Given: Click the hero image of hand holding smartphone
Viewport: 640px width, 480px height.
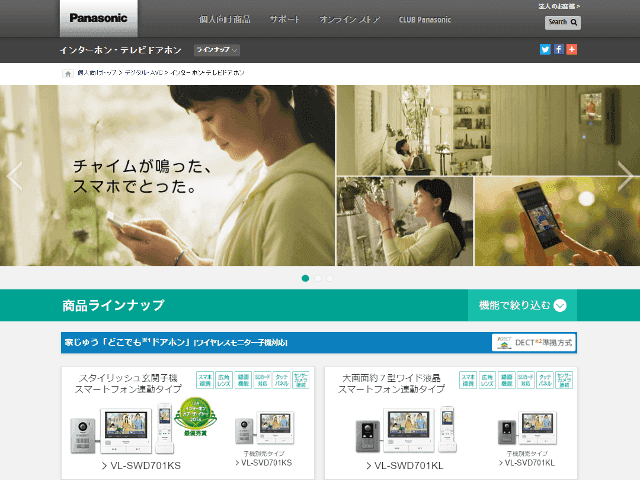Looking at the screenshot, I should pos(557,221).
